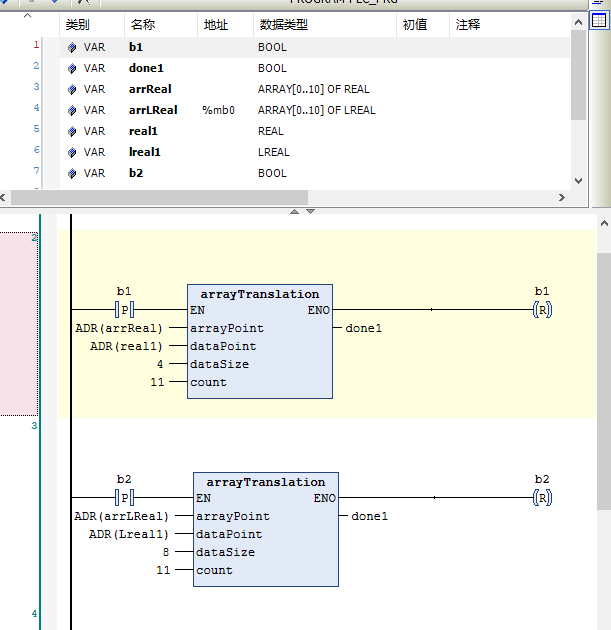The height and width of the screenshot is (630, 611).
Task: Click the ladder editor vertical scrollbar thumb
Action: 604,382
